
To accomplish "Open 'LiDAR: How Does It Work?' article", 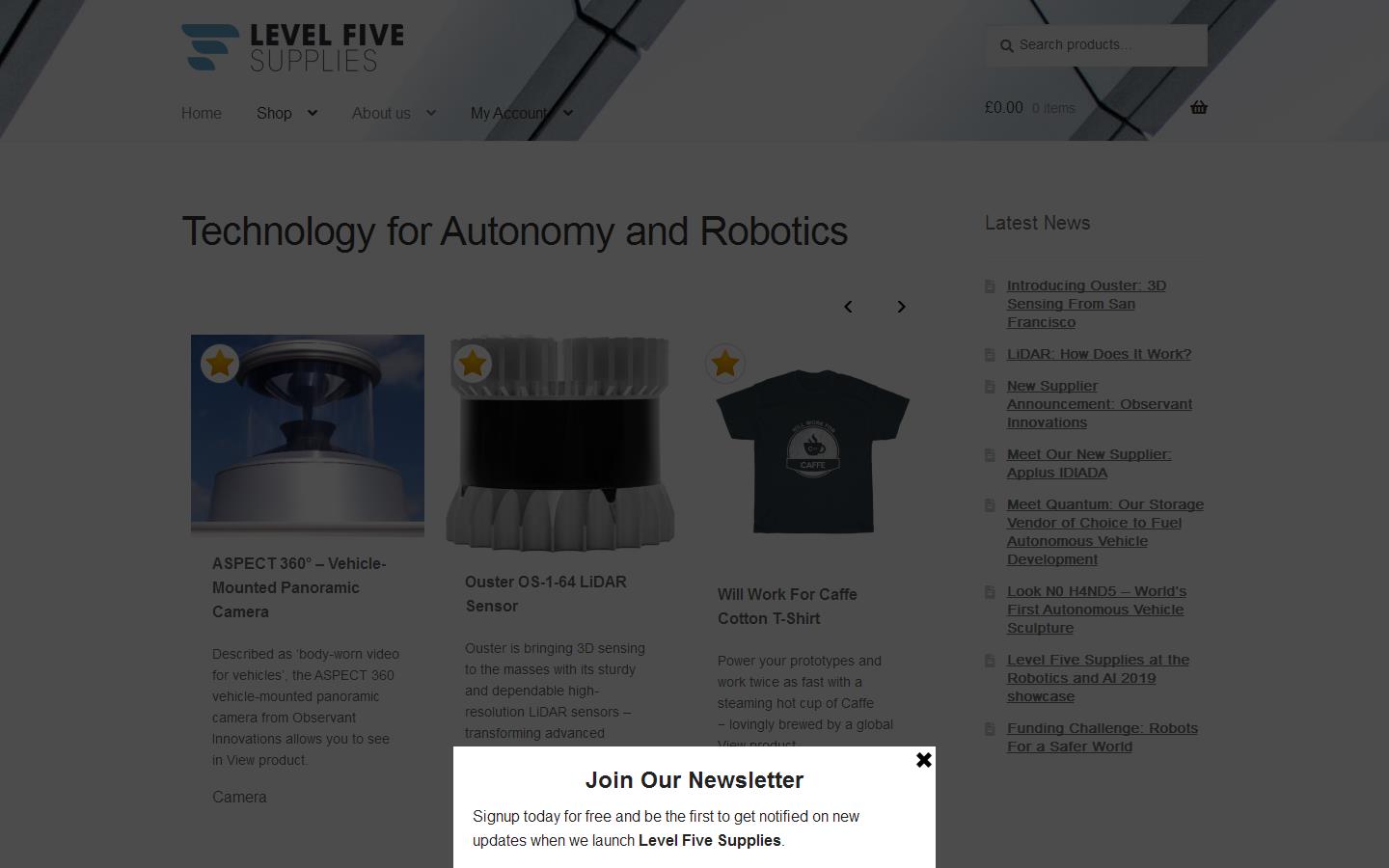I will point(1099,354).
